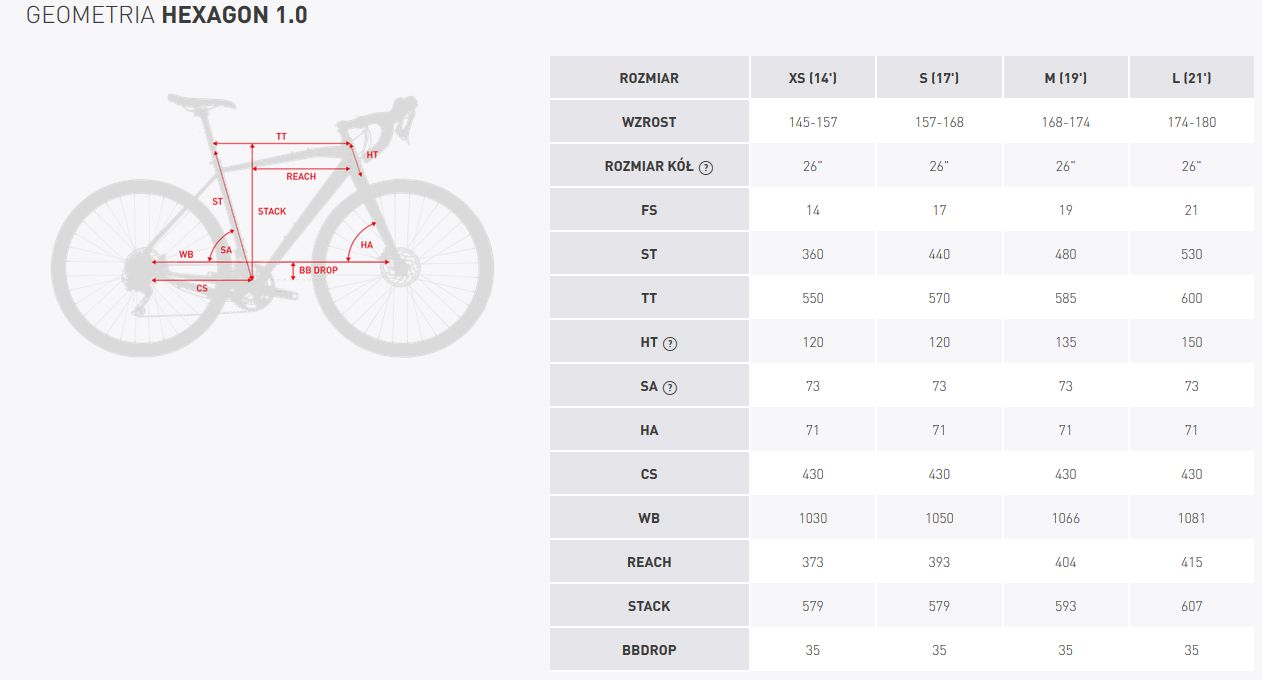This screenshot has height=680, width=1262.
Task: Click the REACH label on bike diagram
Action: click(301, 177)
